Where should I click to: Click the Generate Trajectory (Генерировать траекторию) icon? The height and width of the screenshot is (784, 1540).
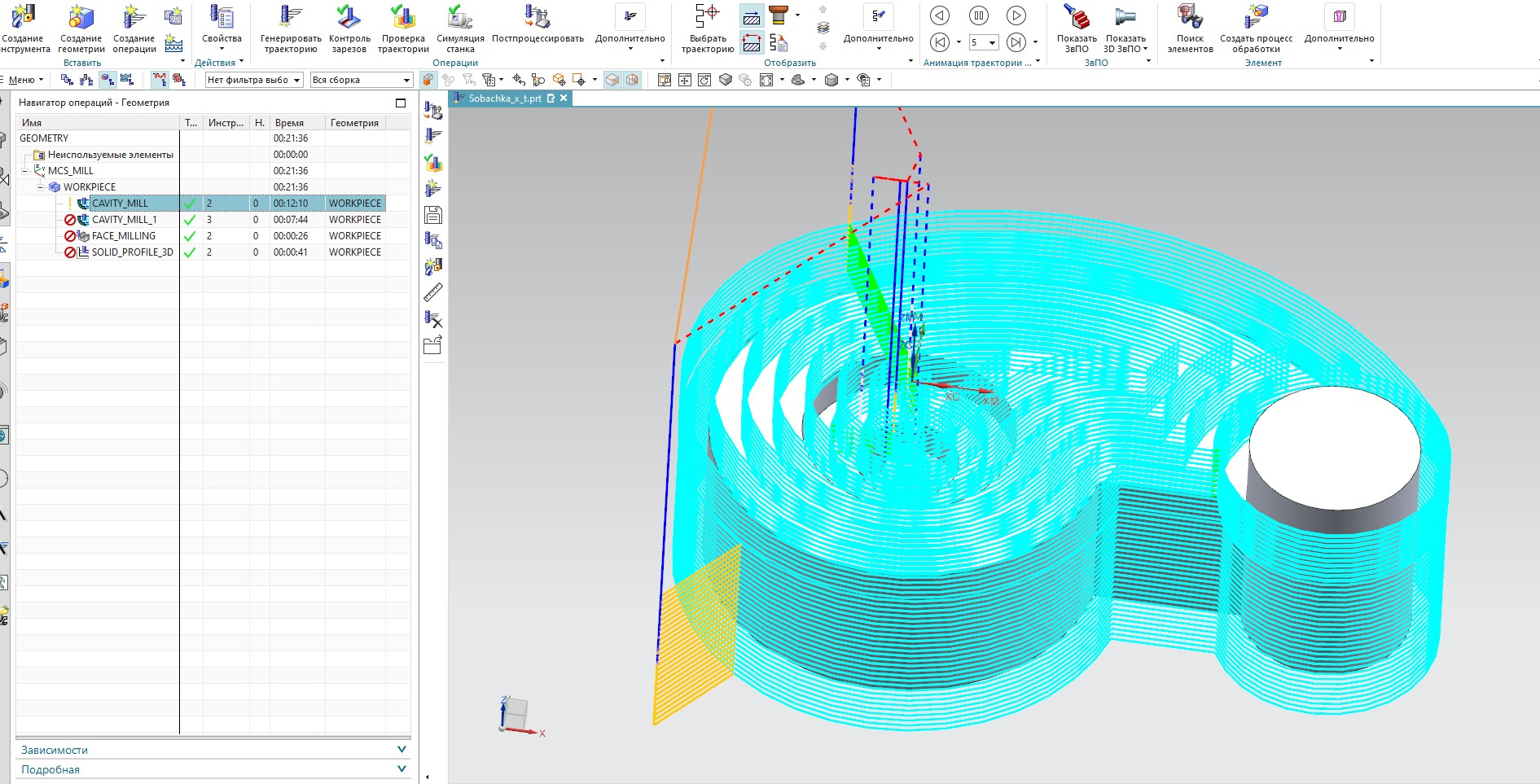click(x=290, y=18)
